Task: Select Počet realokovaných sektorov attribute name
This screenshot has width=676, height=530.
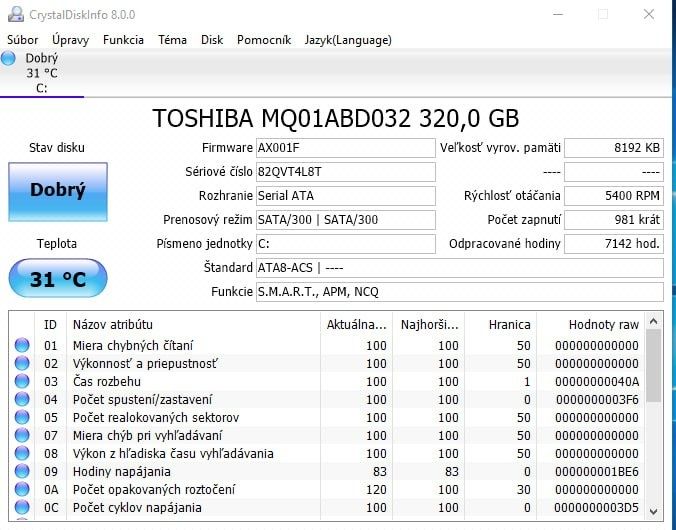Action: 156,417
